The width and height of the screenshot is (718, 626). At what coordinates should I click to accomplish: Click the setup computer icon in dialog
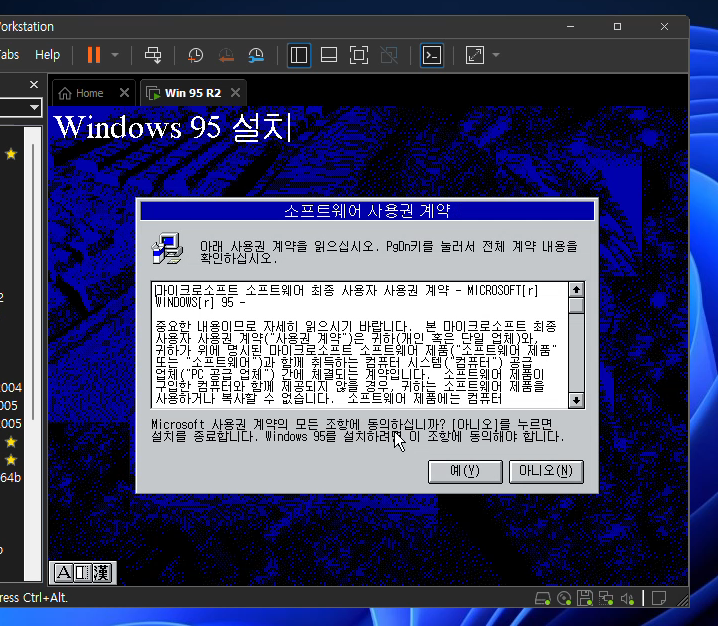point(167,249)
